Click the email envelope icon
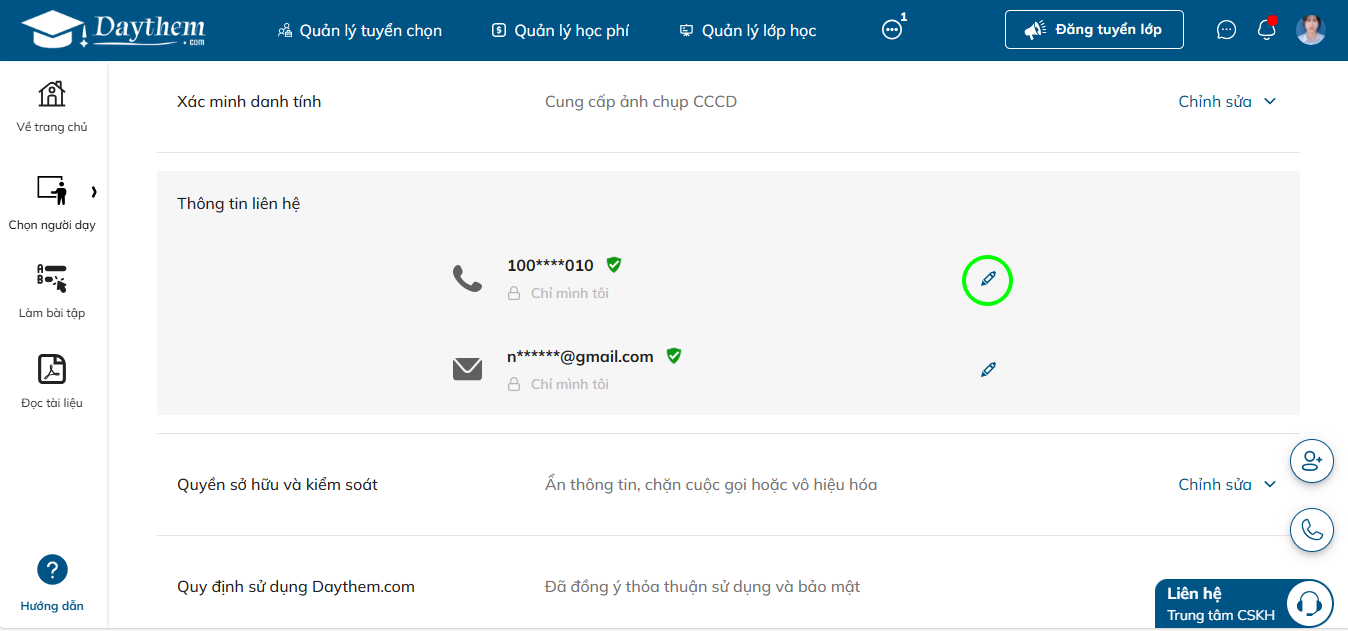The width and height of the screenshot is (1348, 631). point(467,369)
